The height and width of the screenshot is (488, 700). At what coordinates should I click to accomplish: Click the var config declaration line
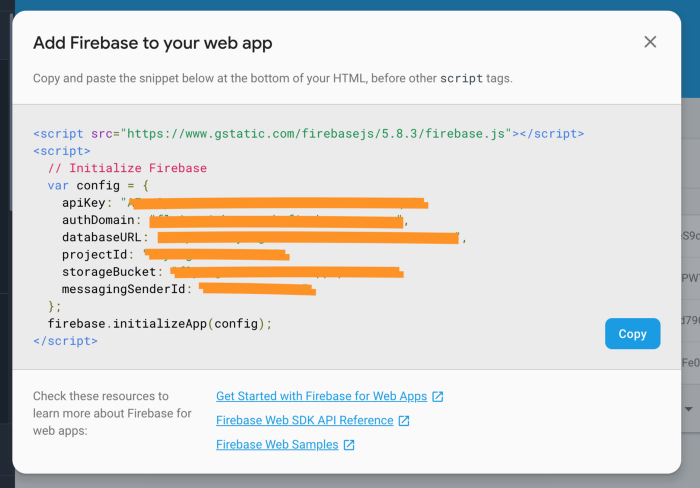coord(99,186)
